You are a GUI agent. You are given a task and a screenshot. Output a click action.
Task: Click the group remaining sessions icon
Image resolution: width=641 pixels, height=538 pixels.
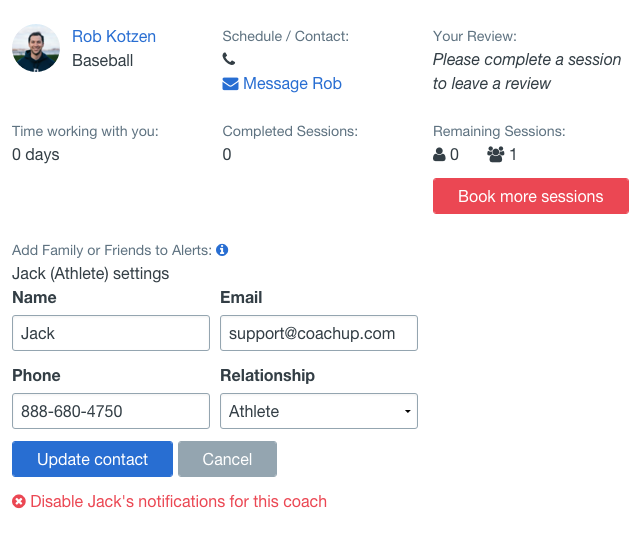(495, 155)
